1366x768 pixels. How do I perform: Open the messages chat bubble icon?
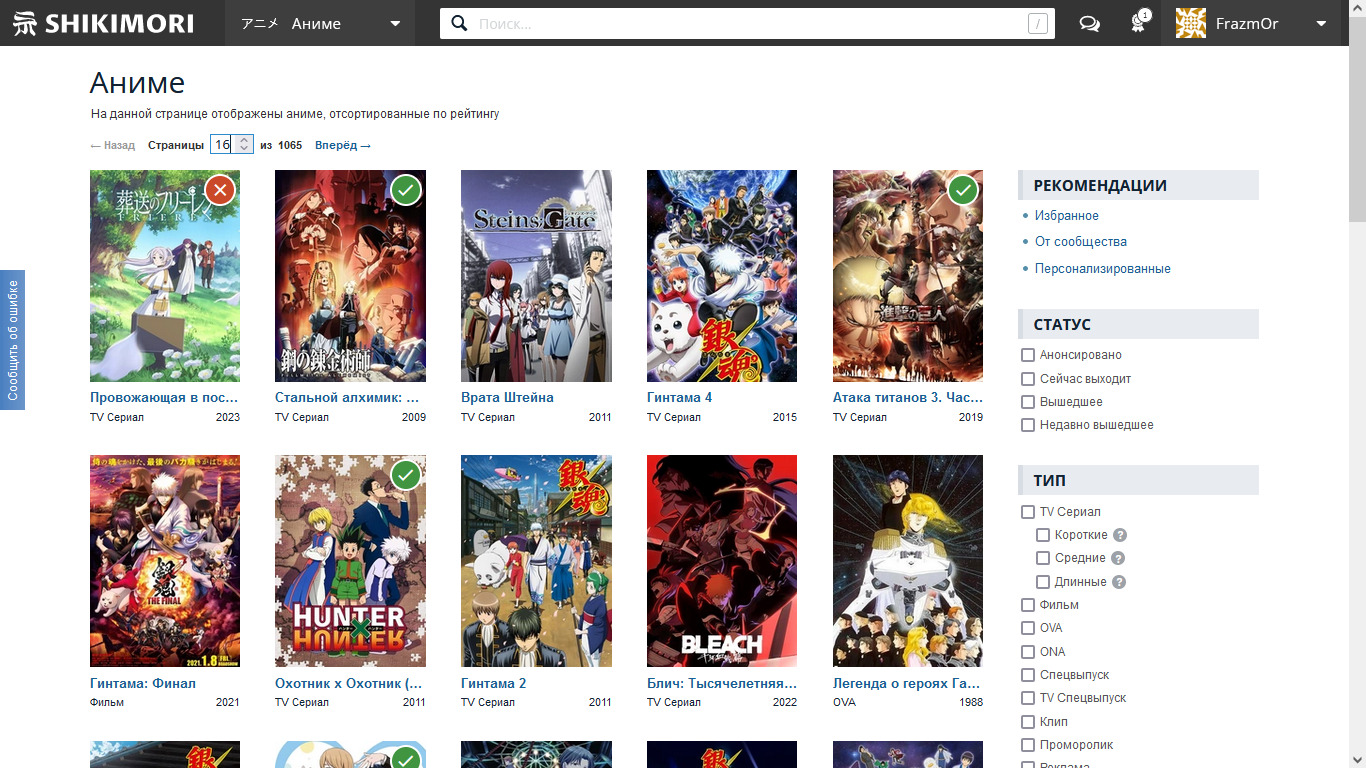pos(1090,24)
